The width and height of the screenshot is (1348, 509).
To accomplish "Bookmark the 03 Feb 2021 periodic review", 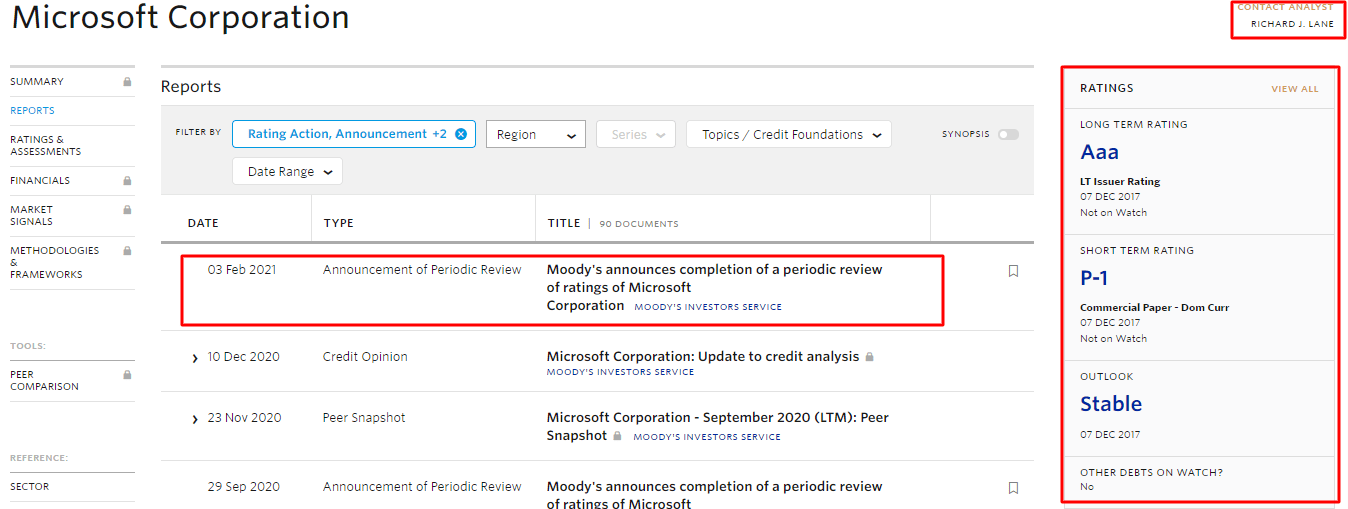I will pyautogui.click(x=1013, y=271).
